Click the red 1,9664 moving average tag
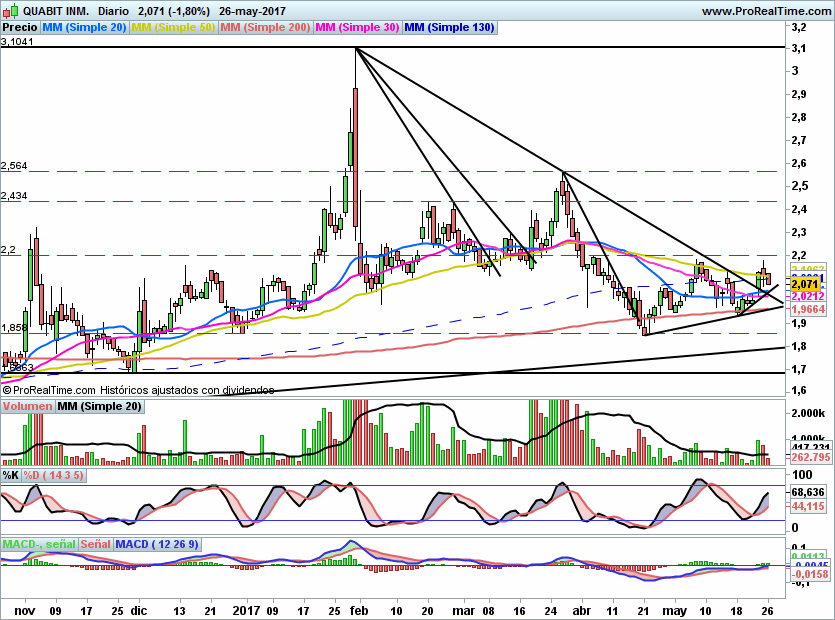Image resolution: width=835 pixels, height=620 pixels. coord(808,309)
